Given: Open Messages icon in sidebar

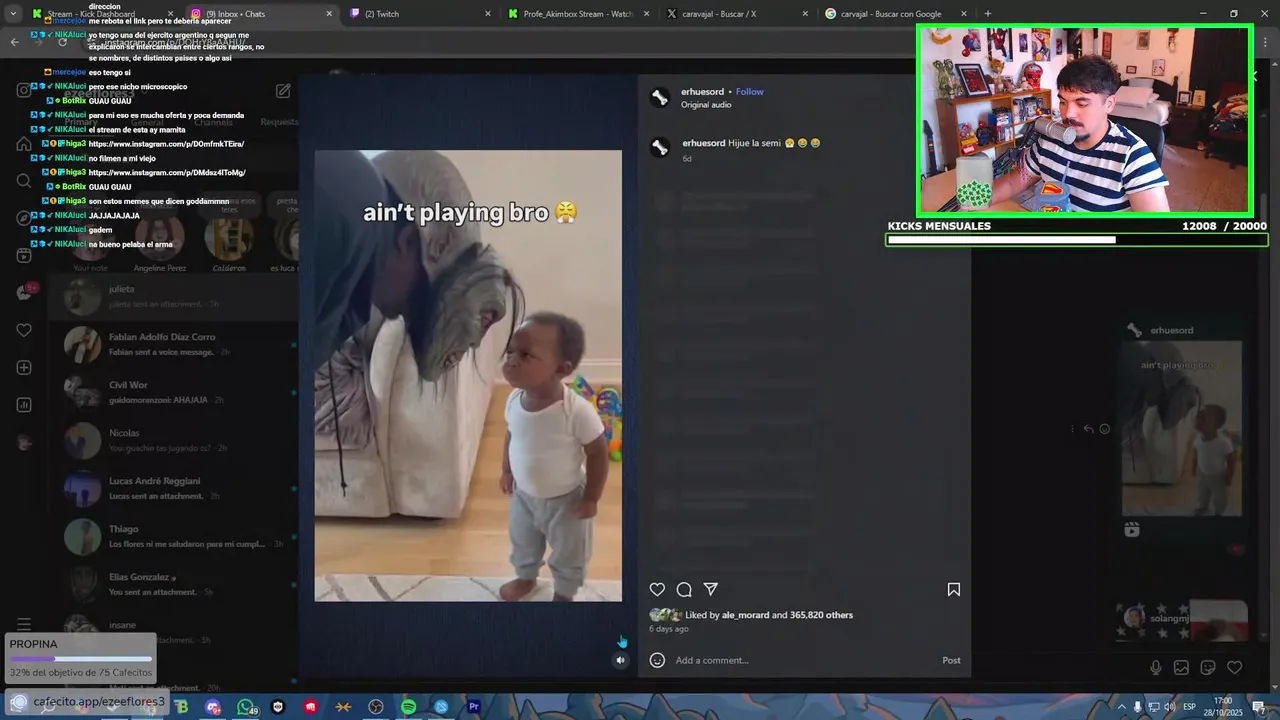Looking at the screenshot, I should [x=24, y=293].
